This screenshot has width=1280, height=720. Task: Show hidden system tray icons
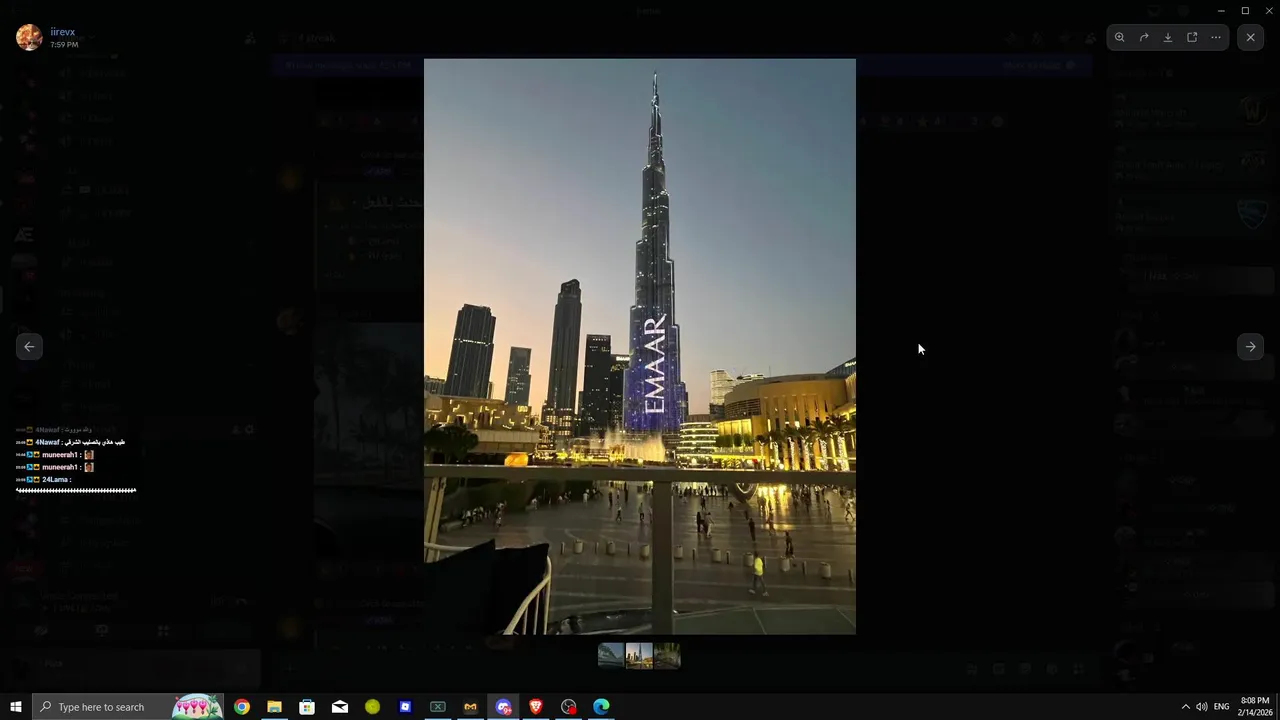(1185, 707)
